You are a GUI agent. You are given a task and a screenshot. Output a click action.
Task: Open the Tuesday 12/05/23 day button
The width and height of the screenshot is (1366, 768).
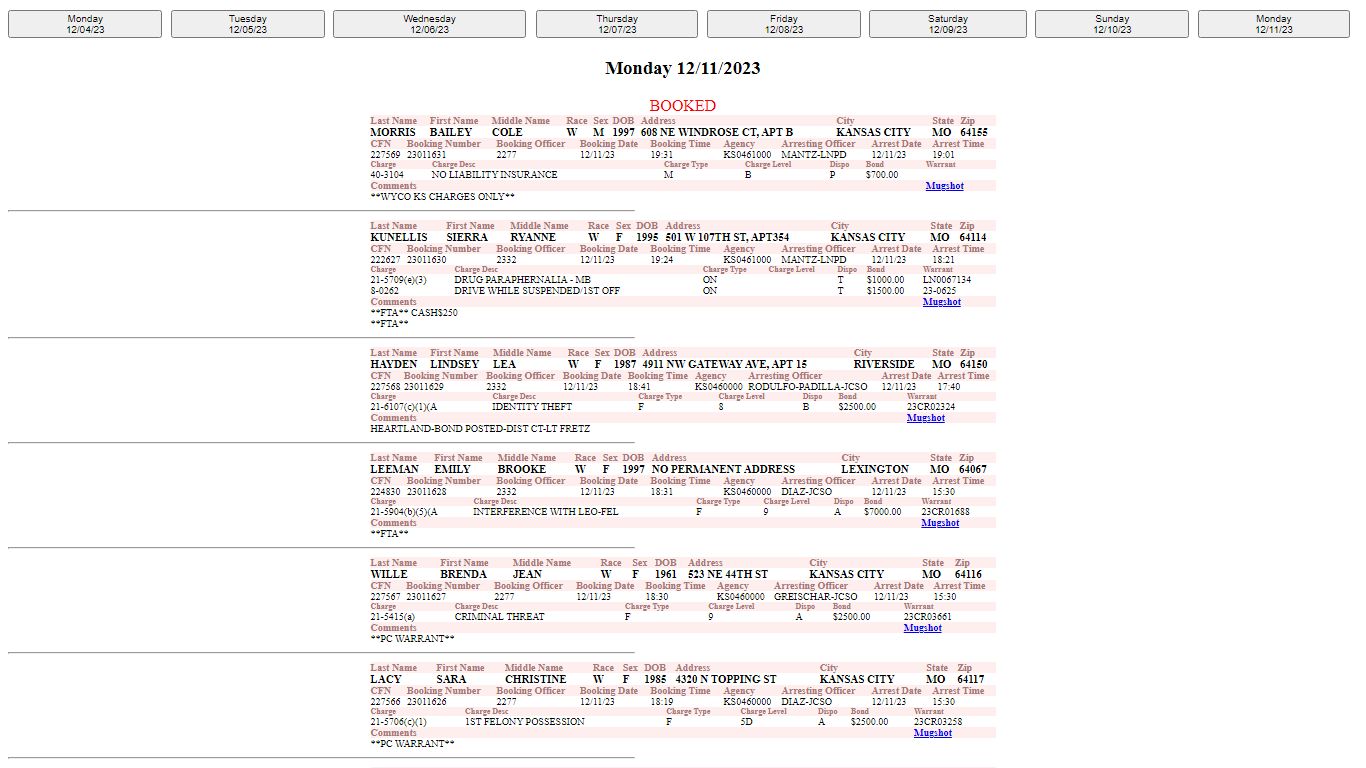248,24
